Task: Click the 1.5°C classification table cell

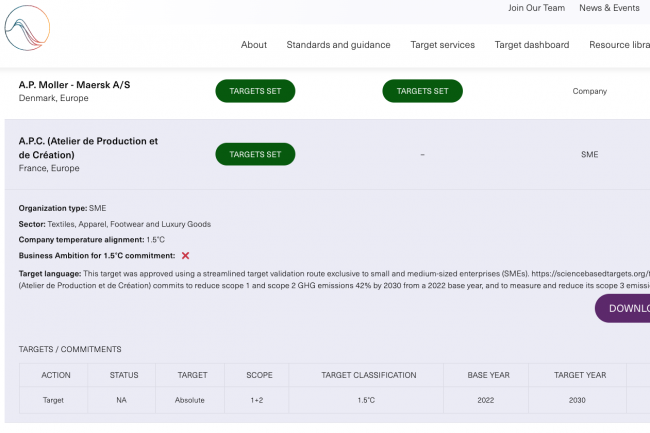Action: [366, 400]
